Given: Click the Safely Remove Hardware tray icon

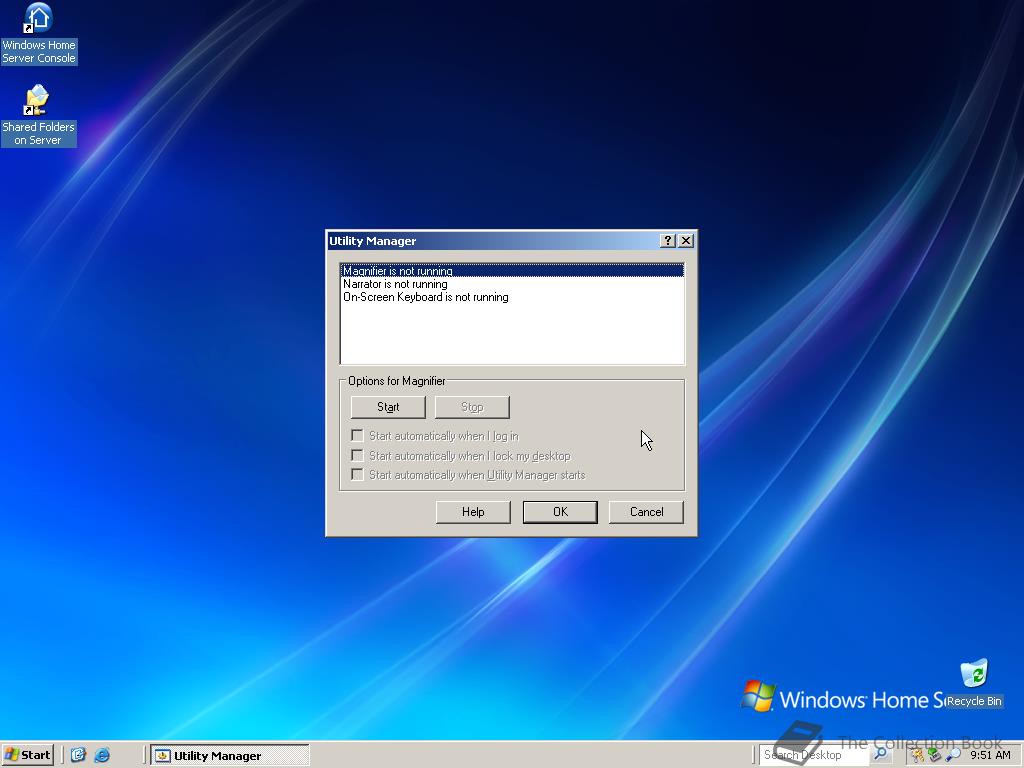Looking at the screenshot, I should [935, 755].
